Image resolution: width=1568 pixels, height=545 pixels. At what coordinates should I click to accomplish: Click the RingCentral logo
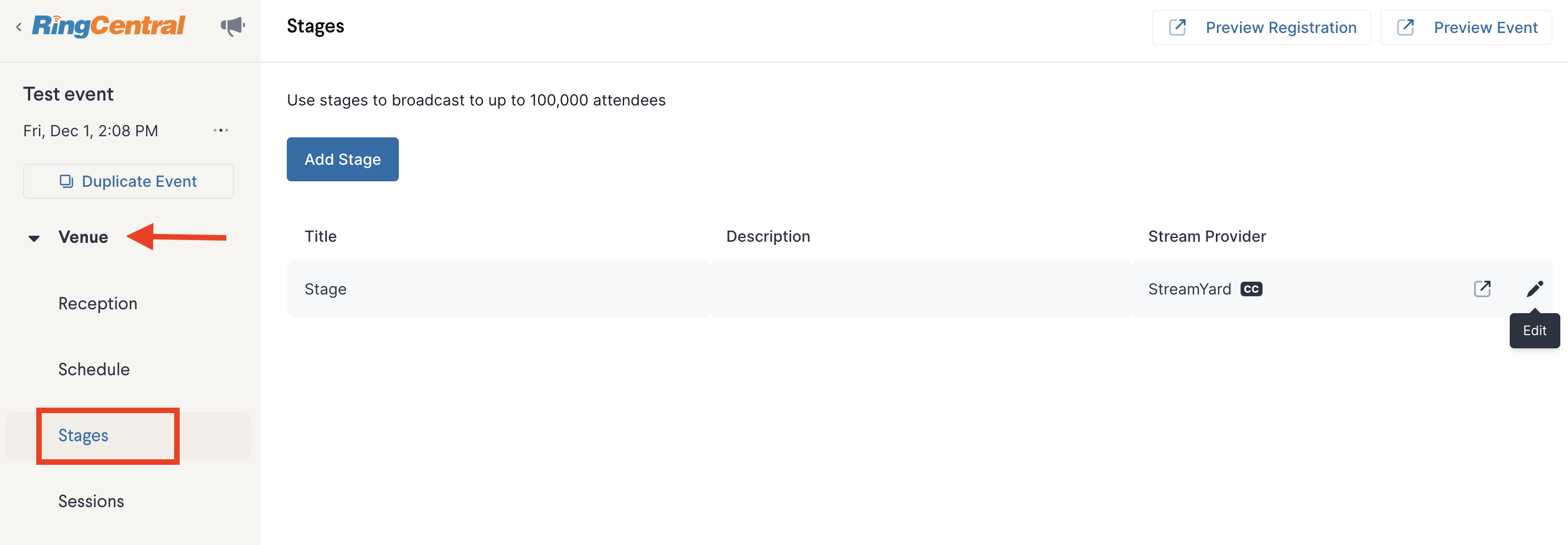[108, 26]
